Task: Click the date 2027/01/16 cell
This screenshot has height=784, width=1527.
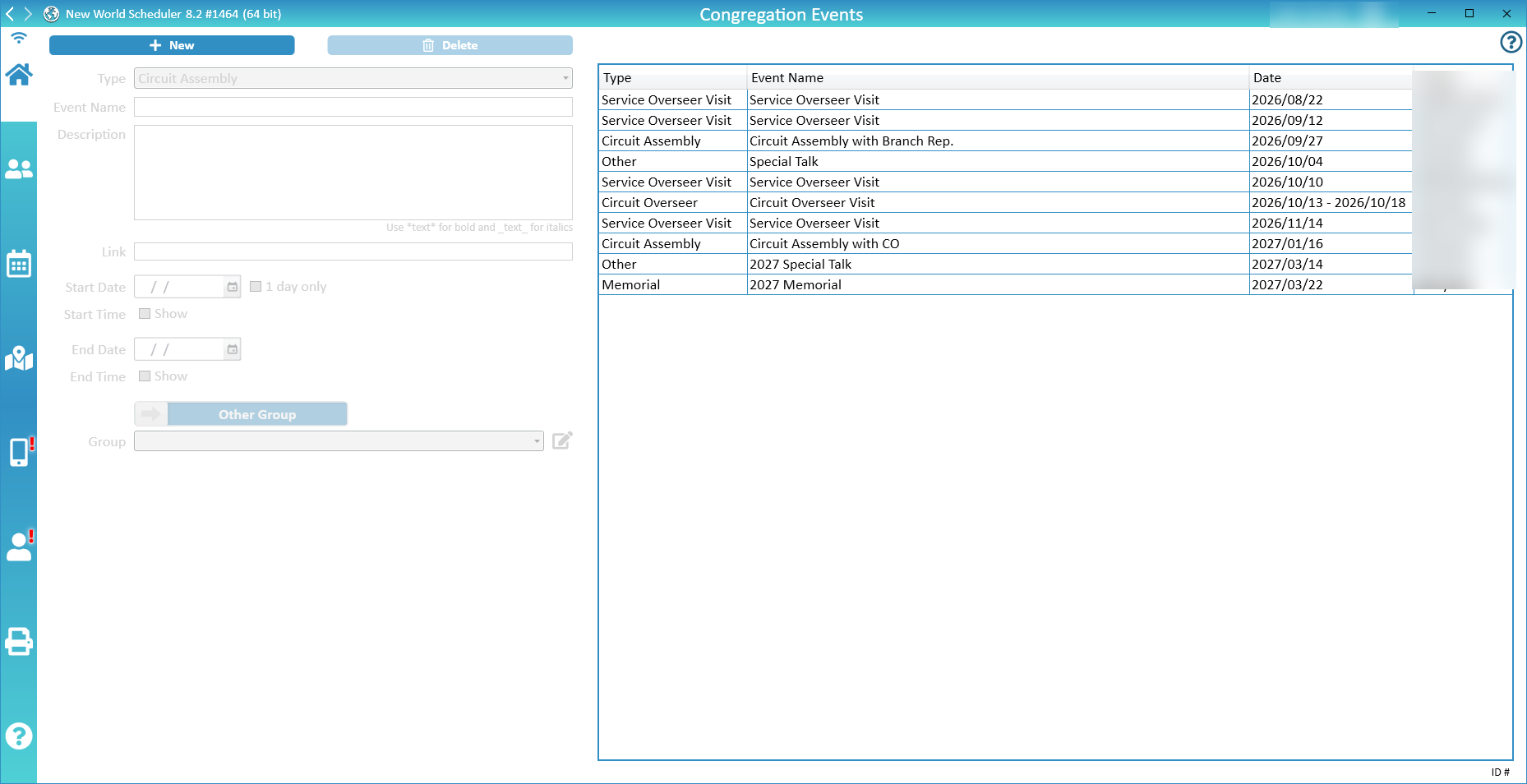Action: [1331, 243]
